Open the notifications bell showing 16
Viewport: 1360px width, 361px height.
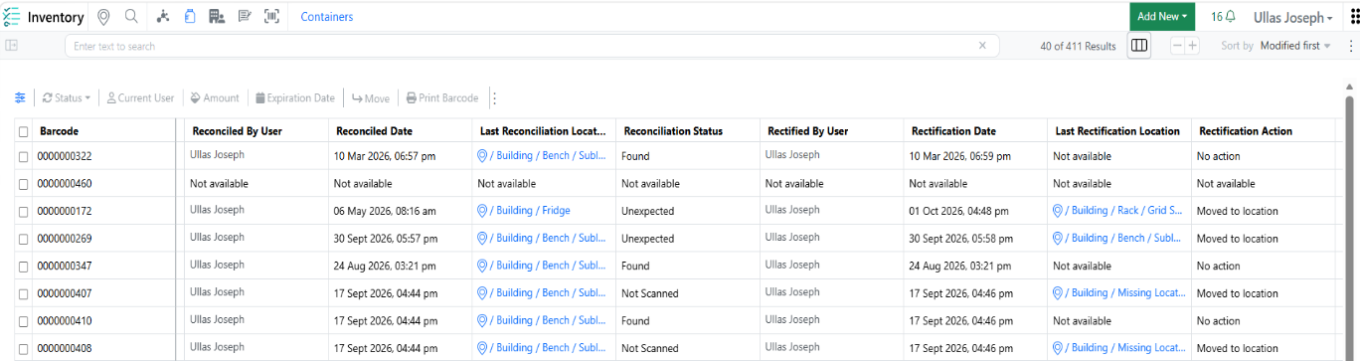[x=1223, y=17]
